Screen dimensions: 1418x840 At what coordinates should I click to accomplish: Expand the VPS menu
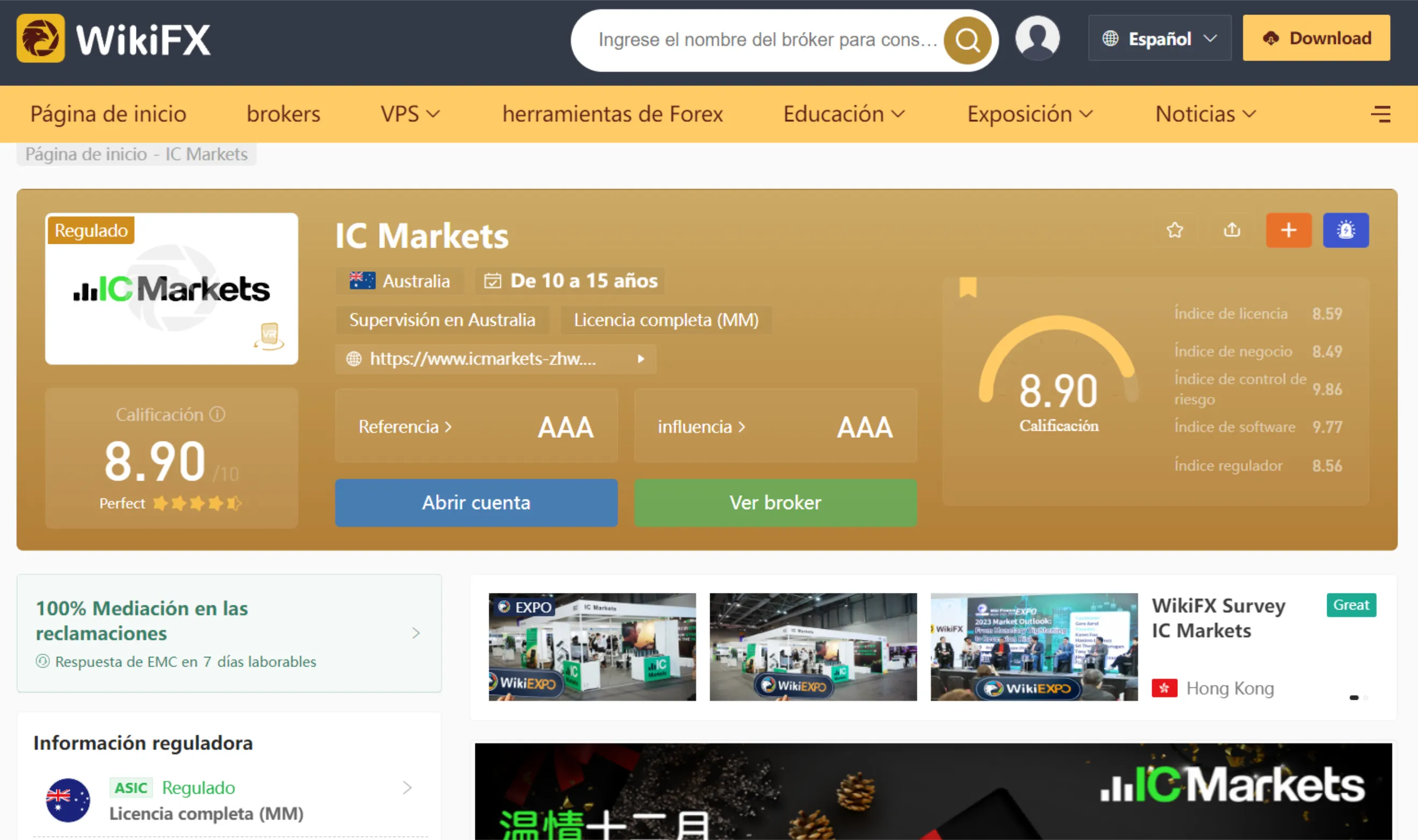coord(410,114)
